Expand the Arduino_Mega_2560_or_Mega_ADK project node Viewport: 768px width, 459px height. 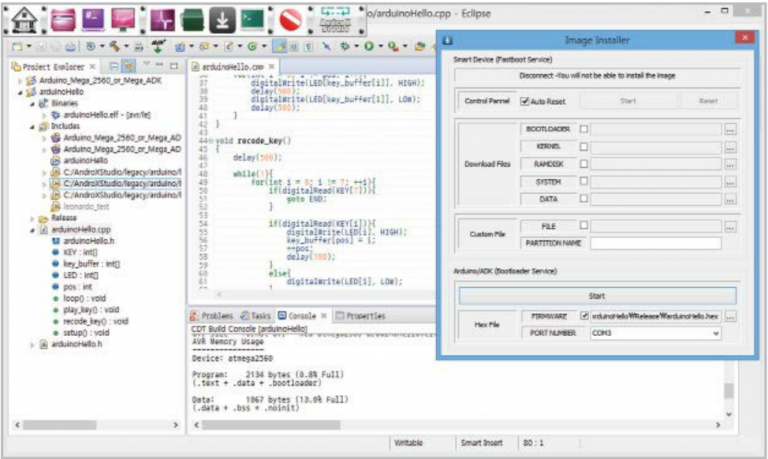click(x=20, y=81)
